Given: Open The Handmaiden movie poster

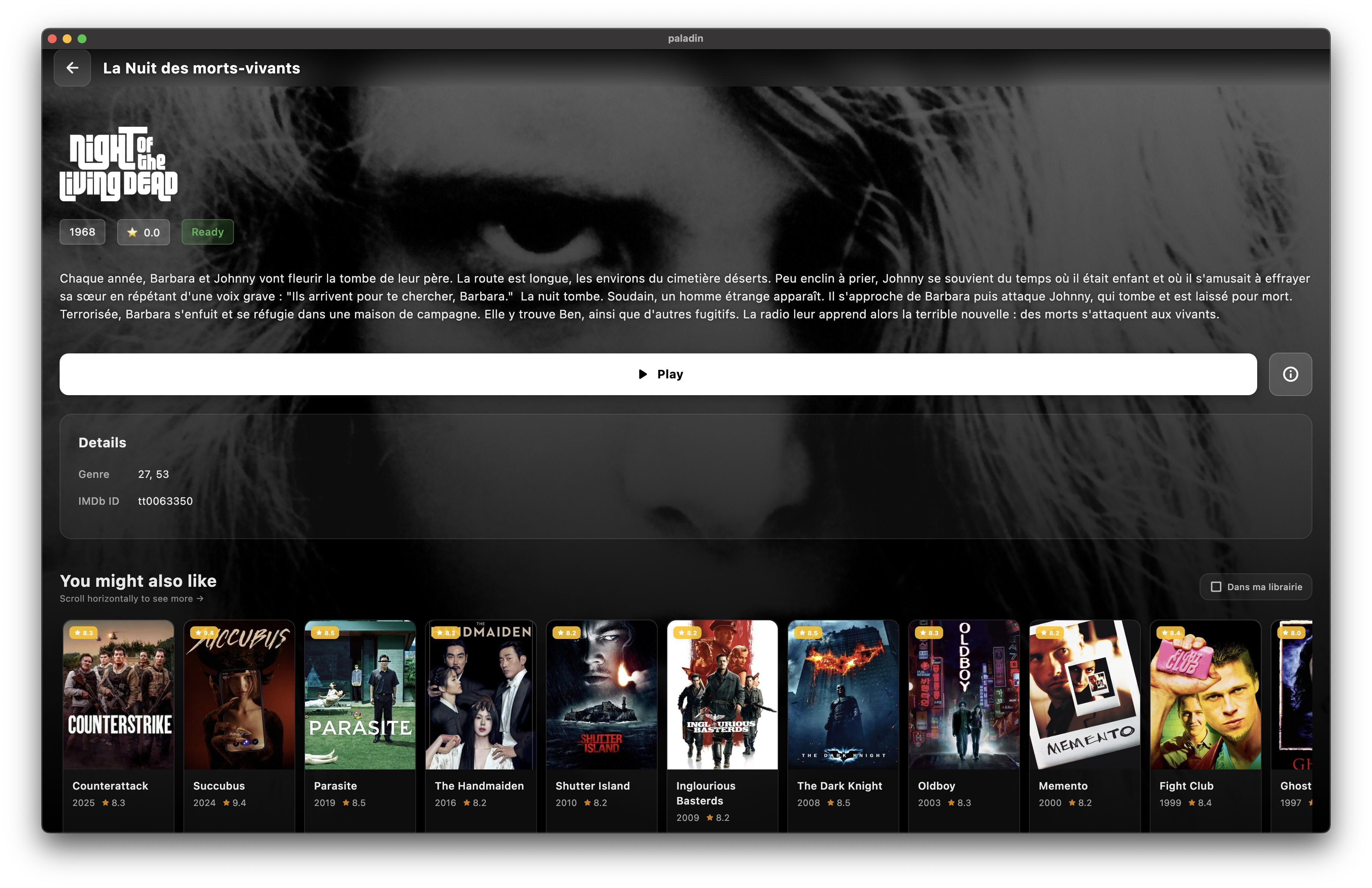Looking at the screenshot, I should pos(480,695).
